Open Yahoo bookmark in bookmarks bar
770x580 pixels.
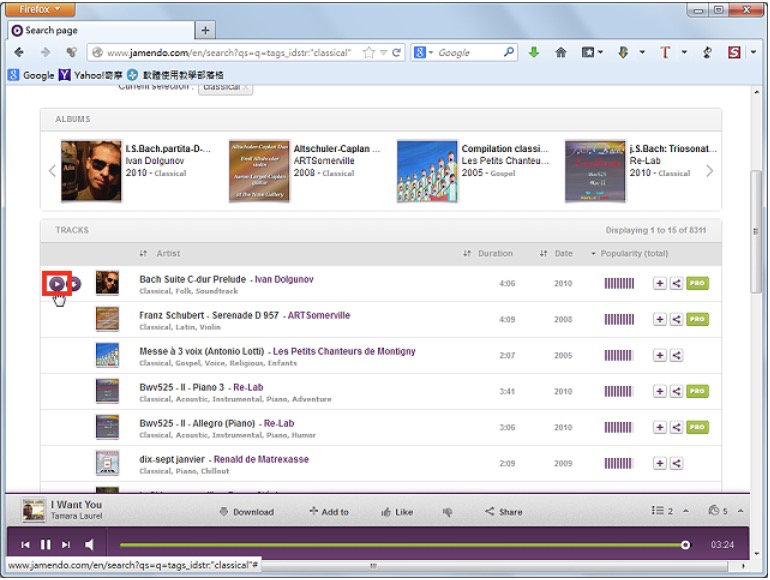coord(90,75)
